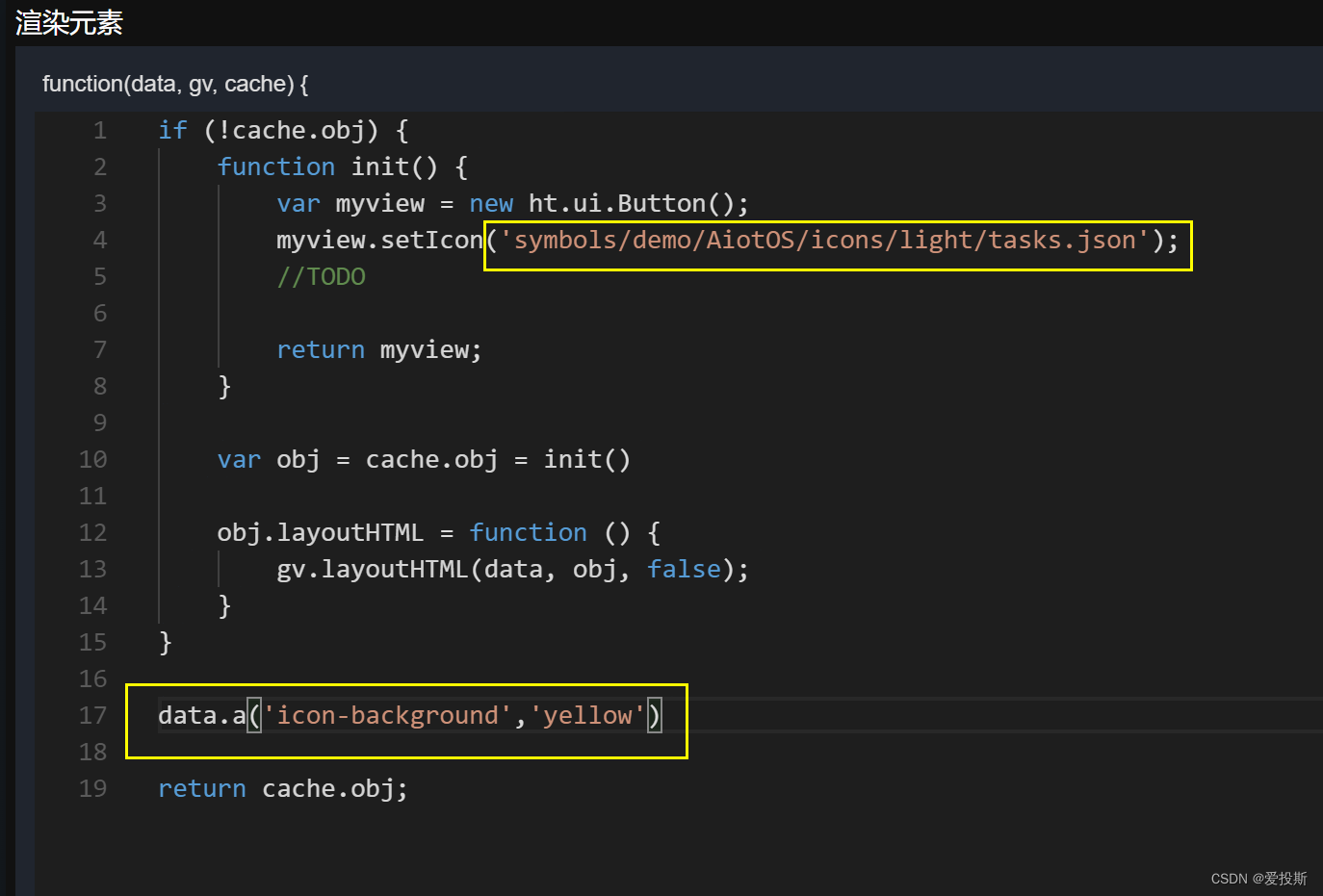Click the return cache.obj statement
The image size is (1323, 896).
282,788
